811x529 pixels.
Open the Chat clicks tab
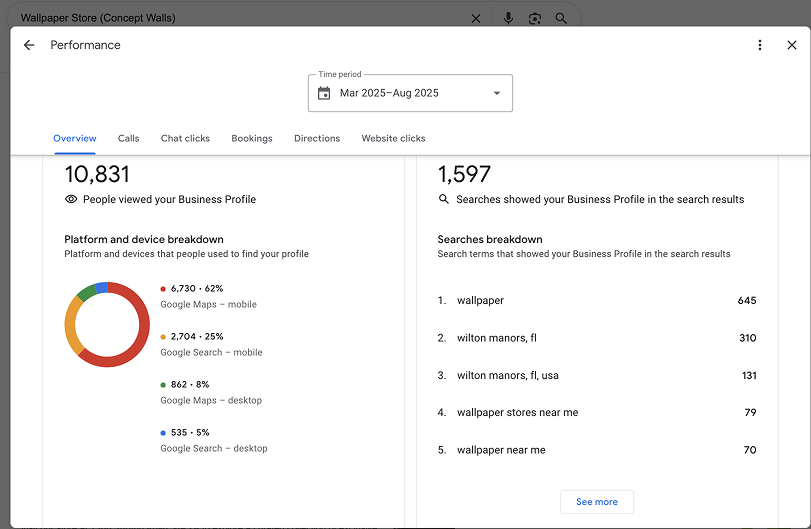tap(185, 138)
